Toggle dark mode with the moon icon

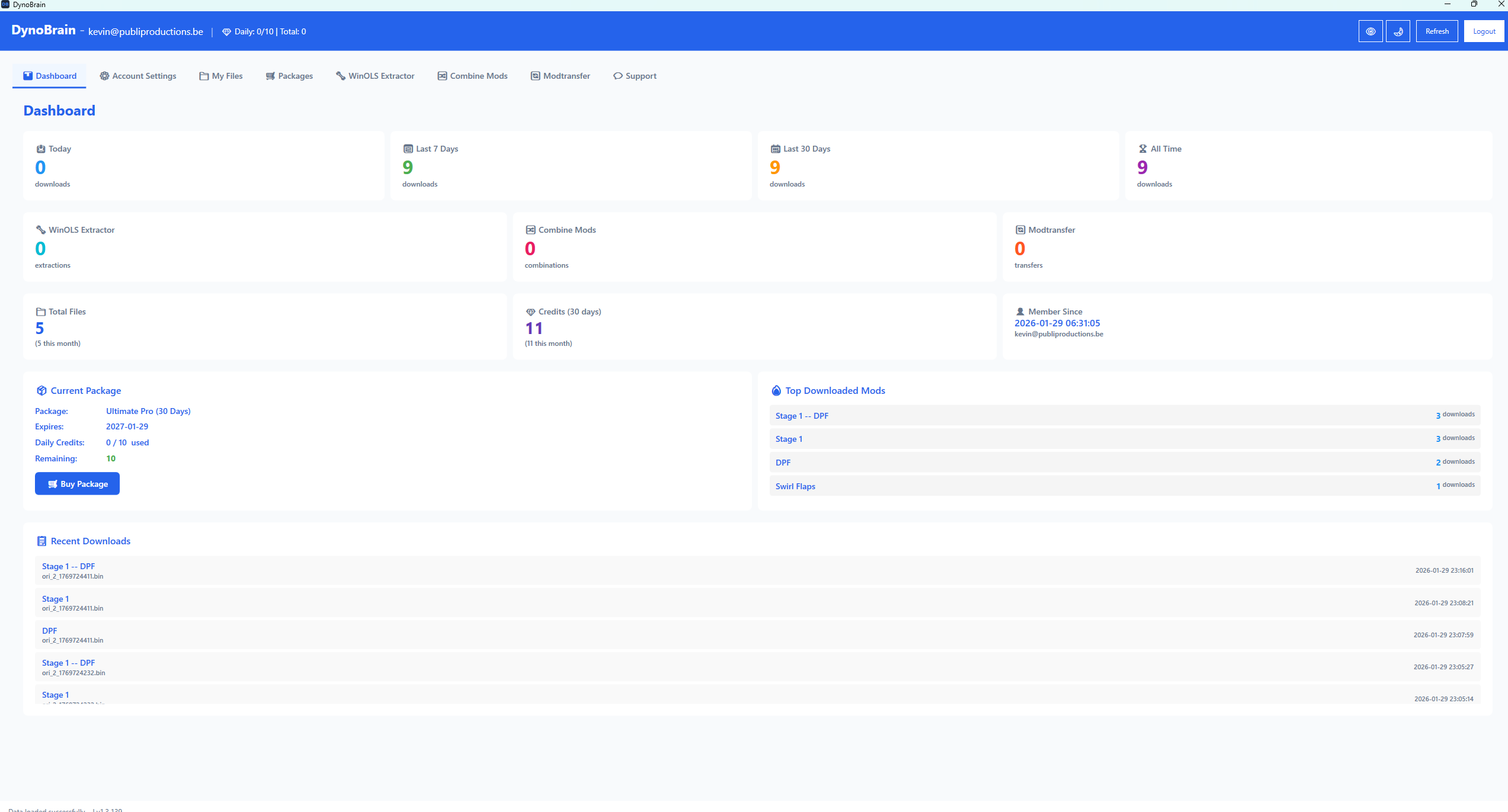tap(1398, 31)
